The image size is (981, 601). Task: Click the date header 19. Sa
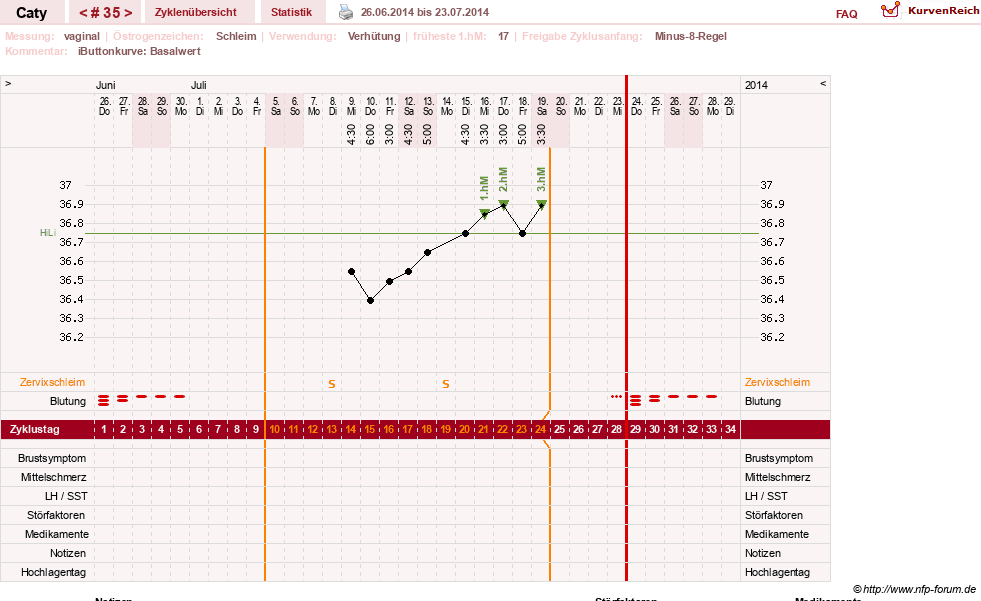[542, 106]
